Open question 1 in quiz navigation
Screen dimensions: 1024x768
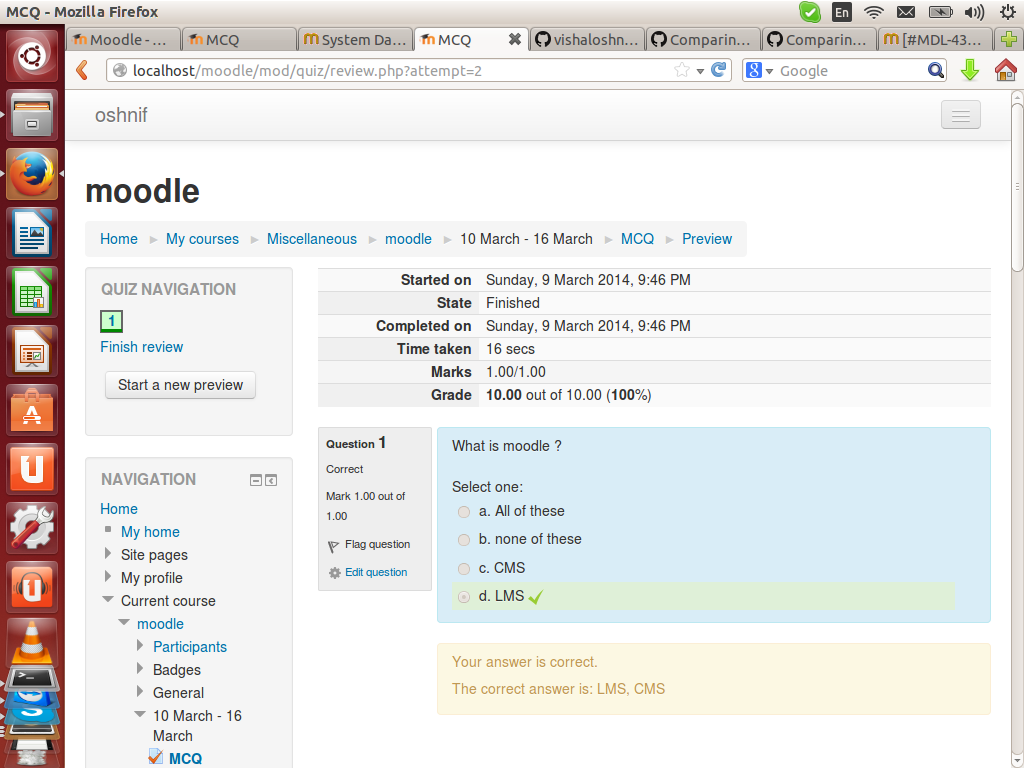111,321
